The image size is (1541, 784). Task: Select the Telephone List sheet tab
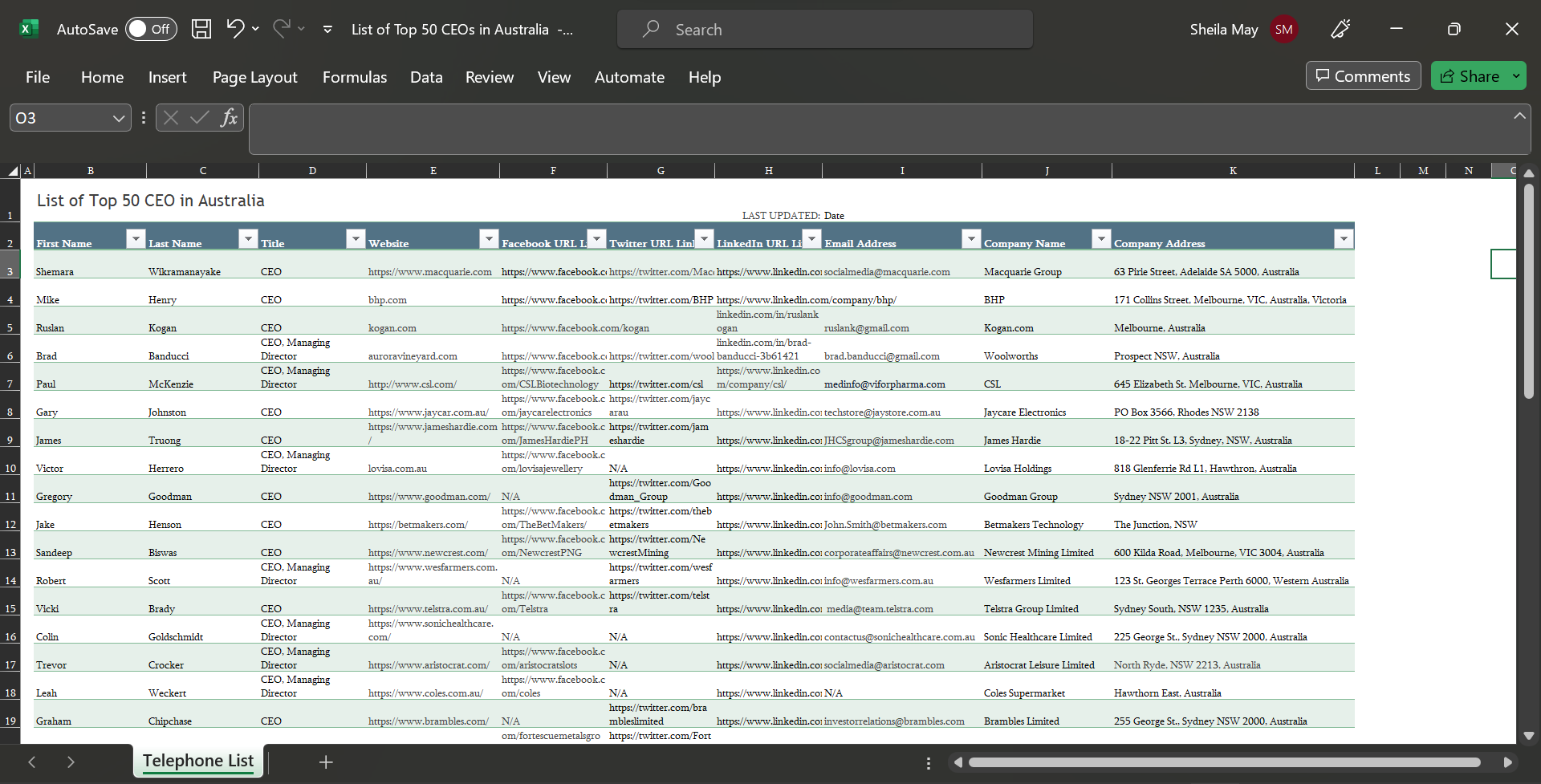198,761
